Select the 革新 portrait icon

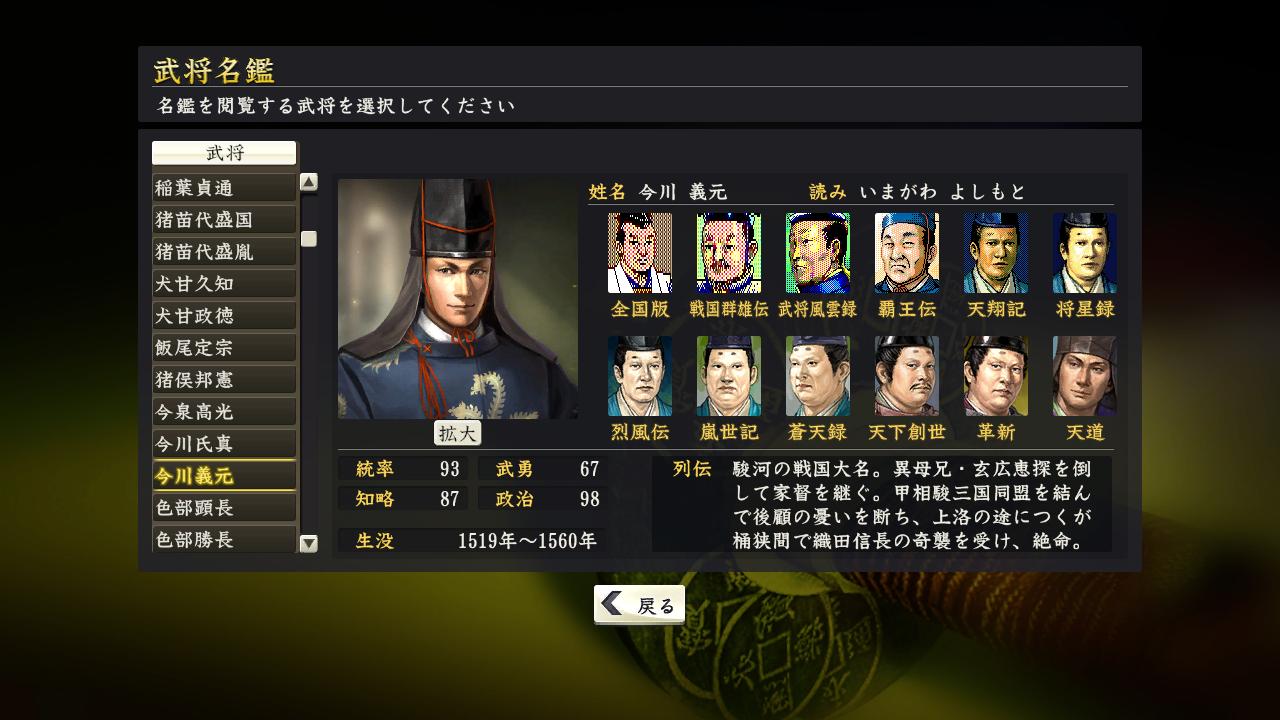(996, 376)
